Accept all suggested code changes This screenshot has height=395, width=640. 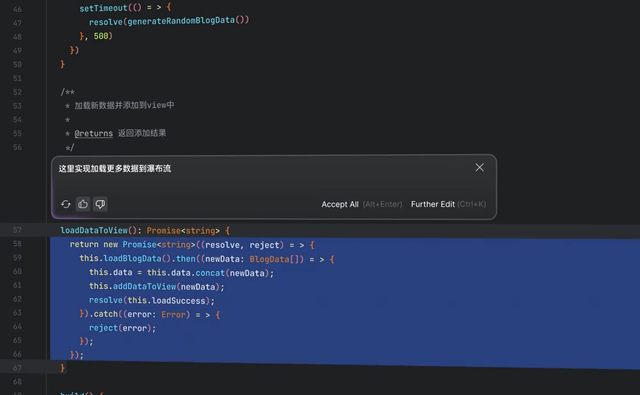pyautogui.click(x=340, y=204)
